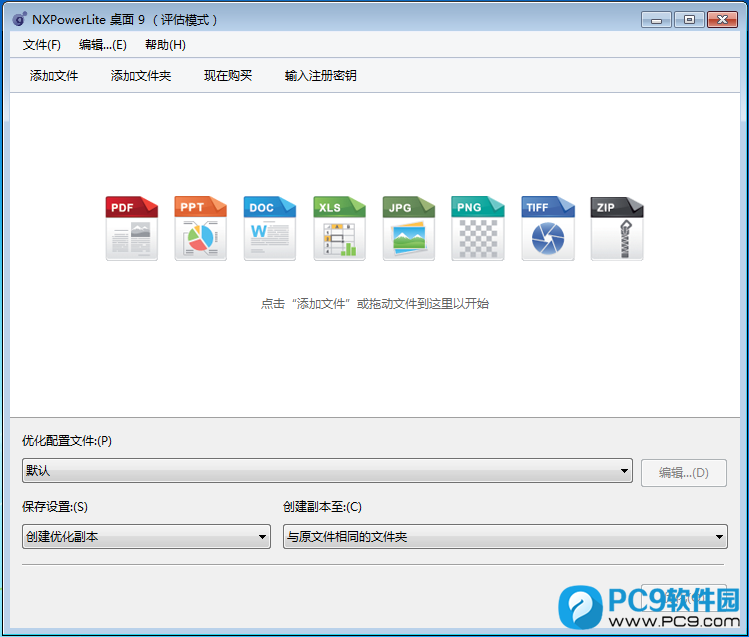Open the 帮助(H) menu

tap(165, 45)
